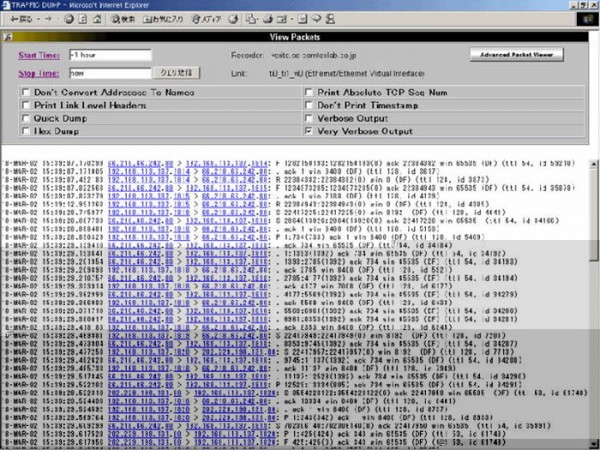The image size is (600, 450).
Task: Show browsing History from the toolbar
Action: (233, 19)
